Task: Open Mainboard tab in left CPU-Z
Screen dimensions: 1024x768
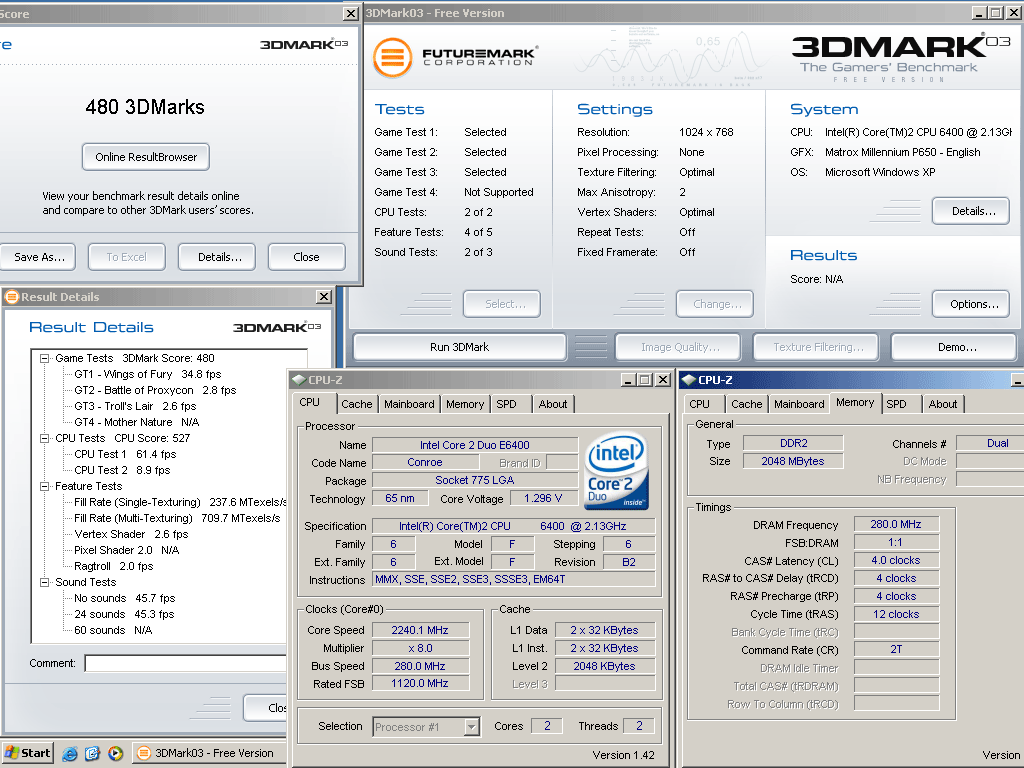Action: click(409, 404)
